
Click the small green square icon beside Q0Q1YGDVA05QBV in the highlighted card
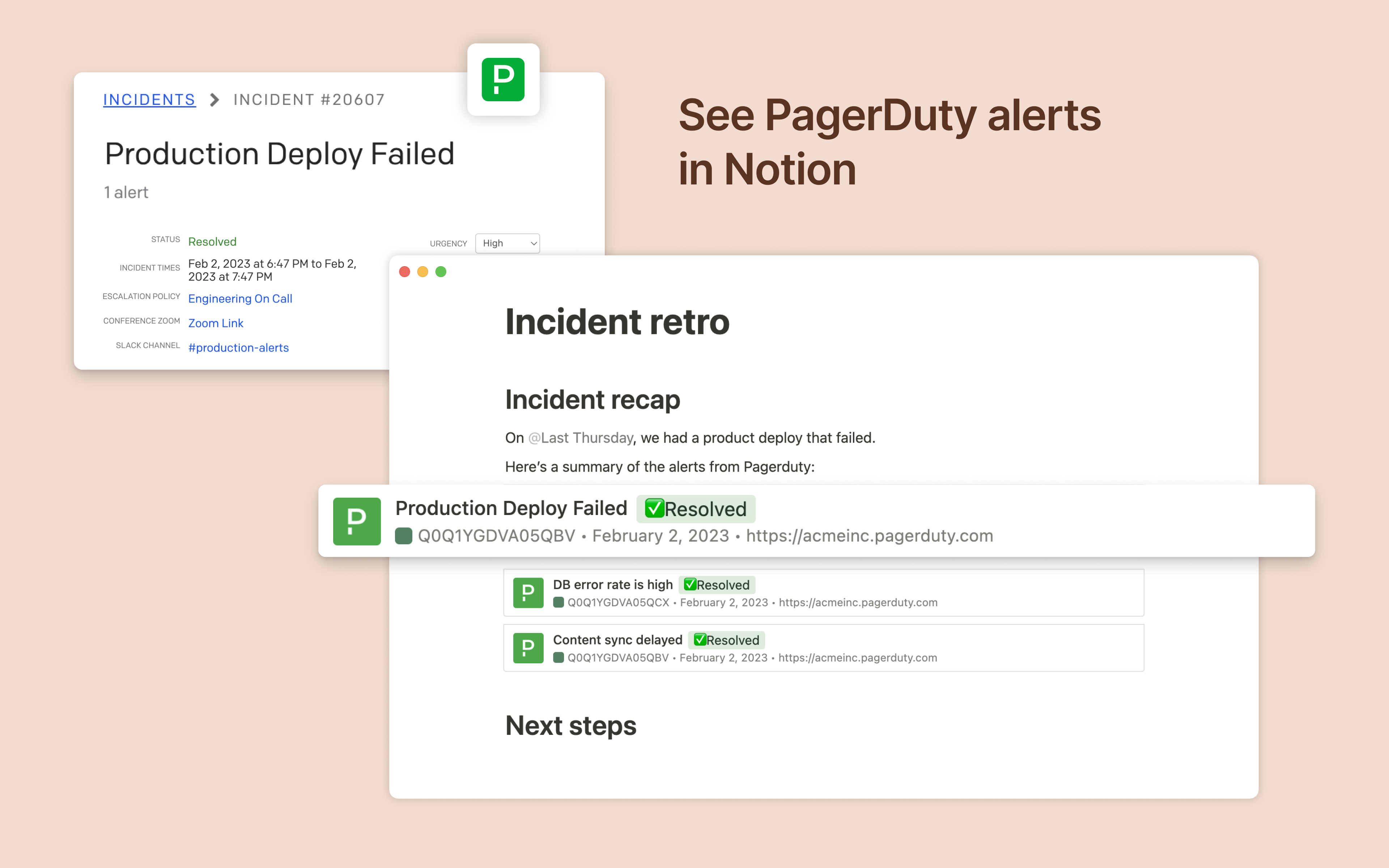point(404,536)
